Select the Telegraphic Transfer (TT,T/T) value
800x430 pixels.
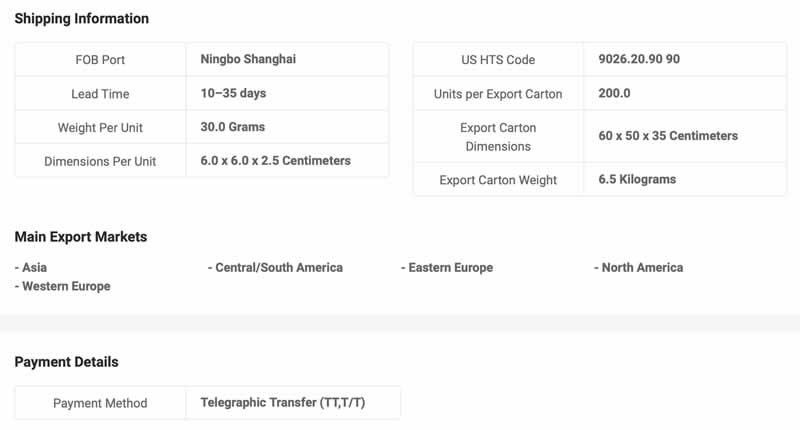pyautogui.click(x=283, y=402)
